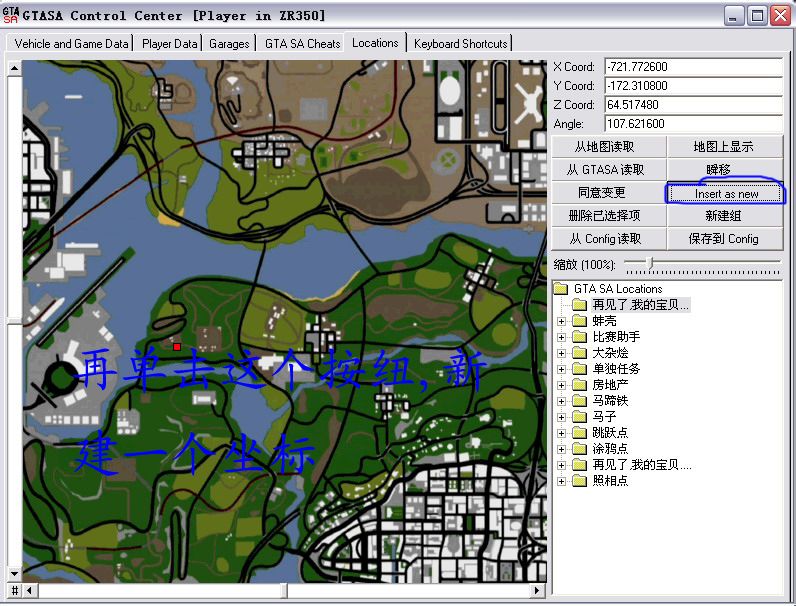Click the 从地图读取 button
Image resolution: width=796 pixels, height=606 pixels.
(609, 147)
